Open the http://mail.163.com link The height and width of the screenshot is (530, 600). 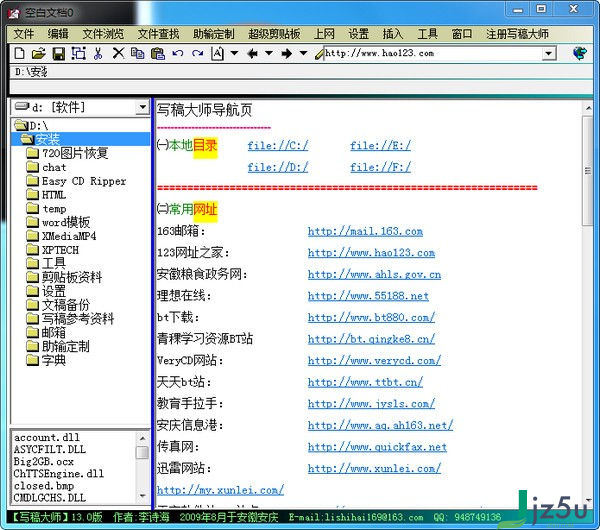(x=365, y=232)
